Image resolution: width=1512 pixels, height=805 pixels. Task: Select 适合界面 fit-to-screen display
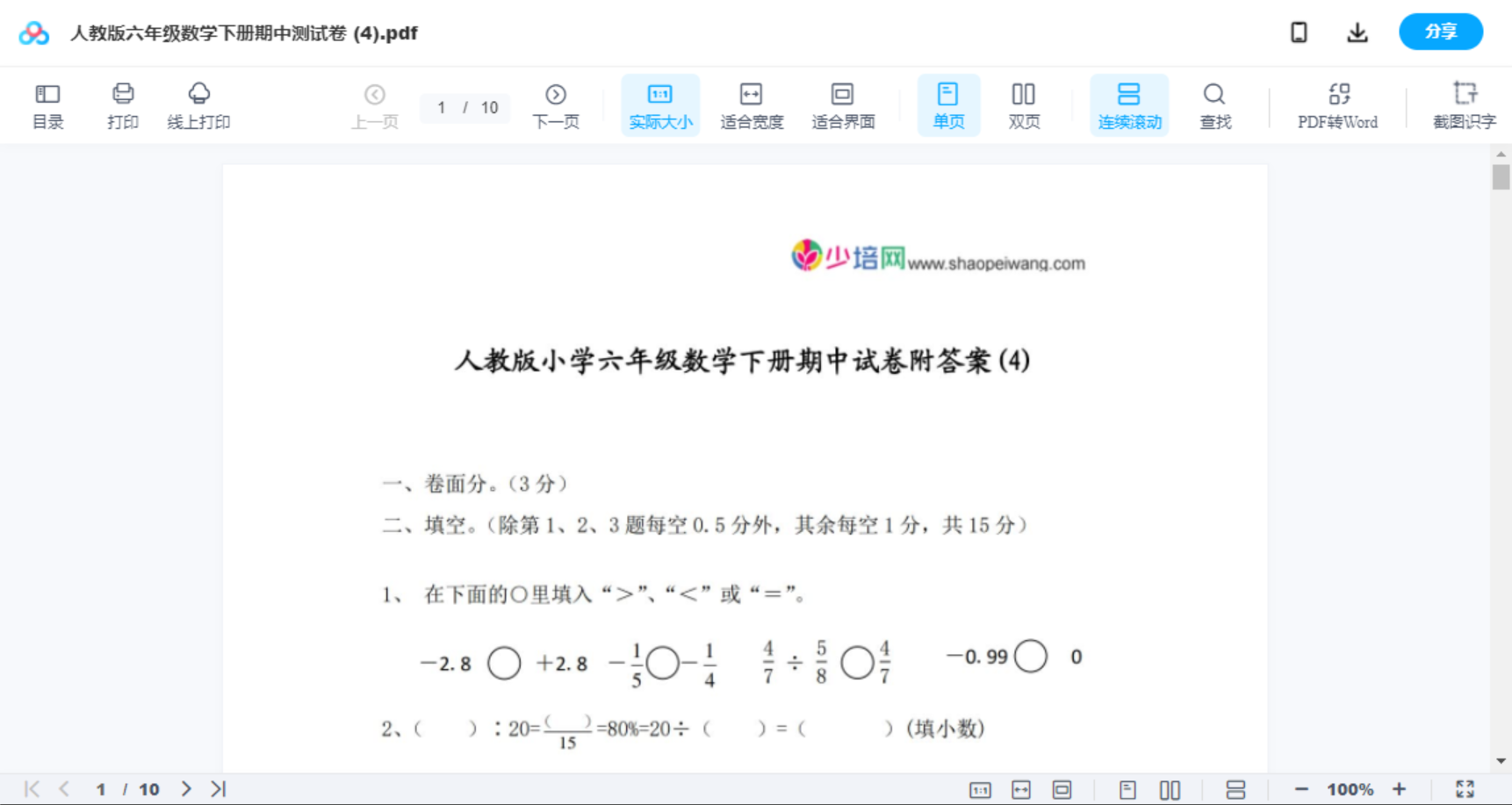click(843, 104)
